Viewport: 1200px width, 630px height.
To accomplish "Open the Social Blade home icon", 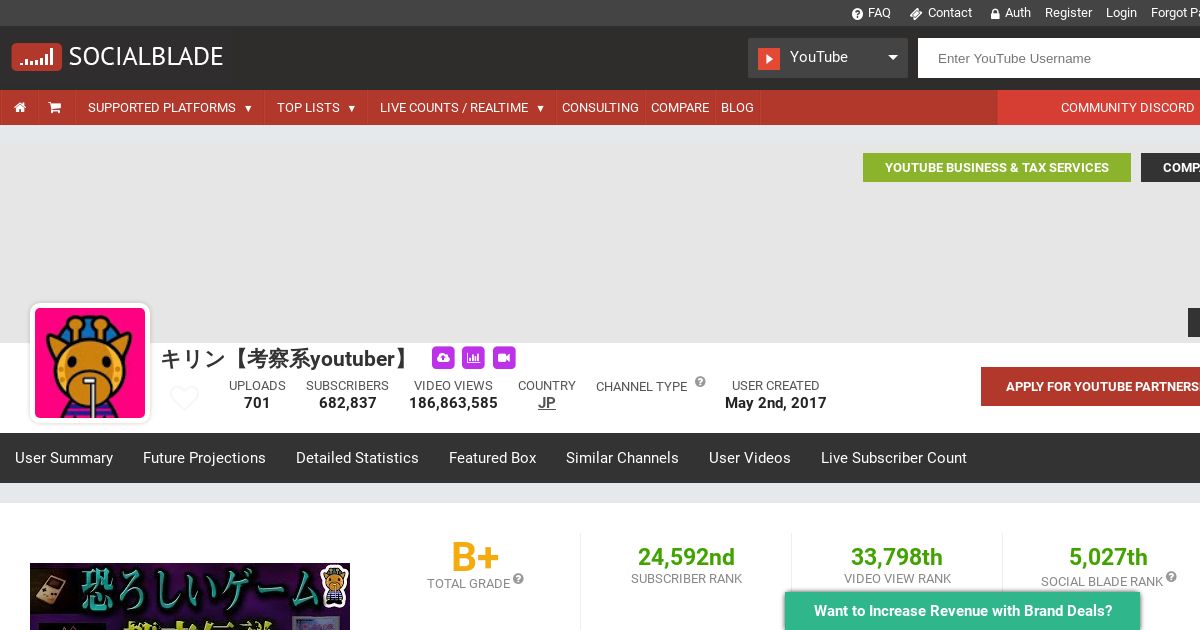I will [20, 108].
